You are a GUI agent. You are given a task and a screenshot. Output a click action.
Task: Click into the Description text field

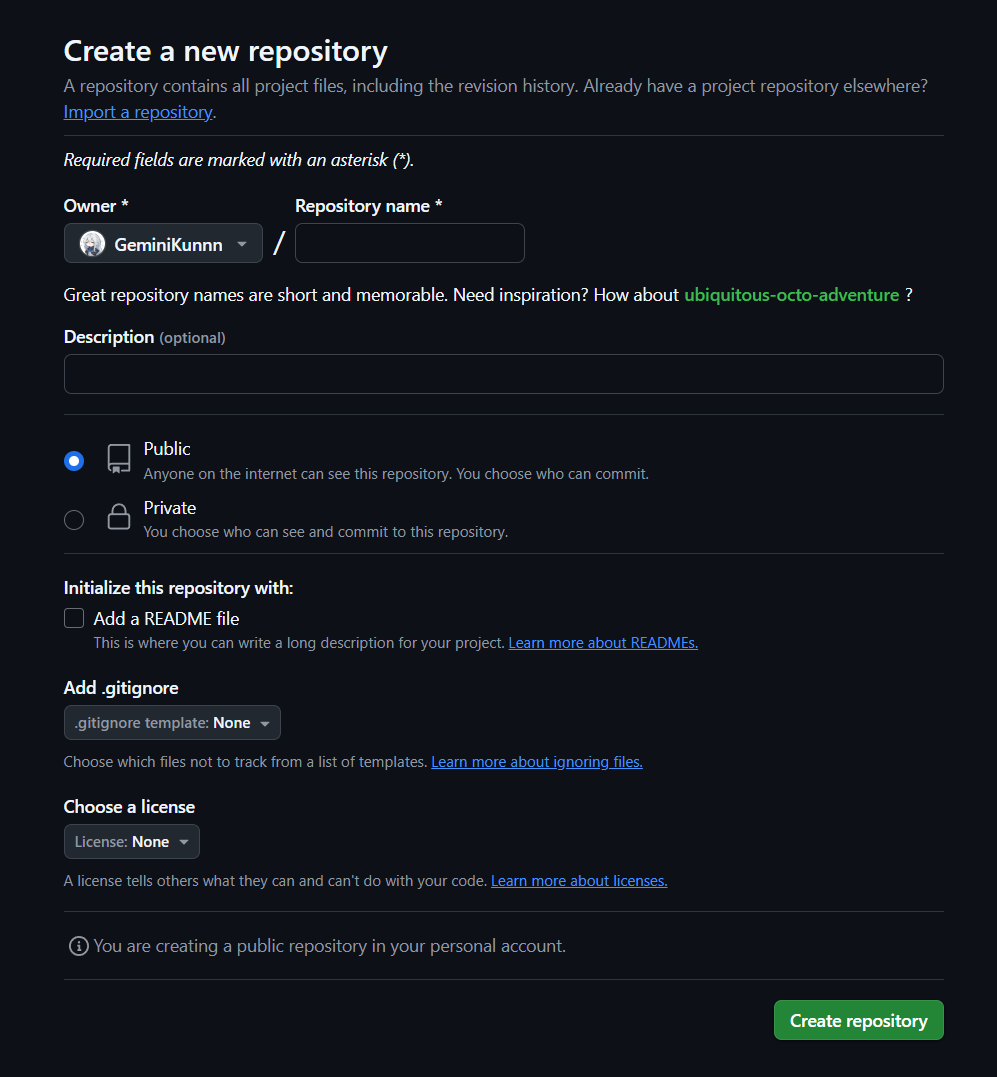point(503,374)
